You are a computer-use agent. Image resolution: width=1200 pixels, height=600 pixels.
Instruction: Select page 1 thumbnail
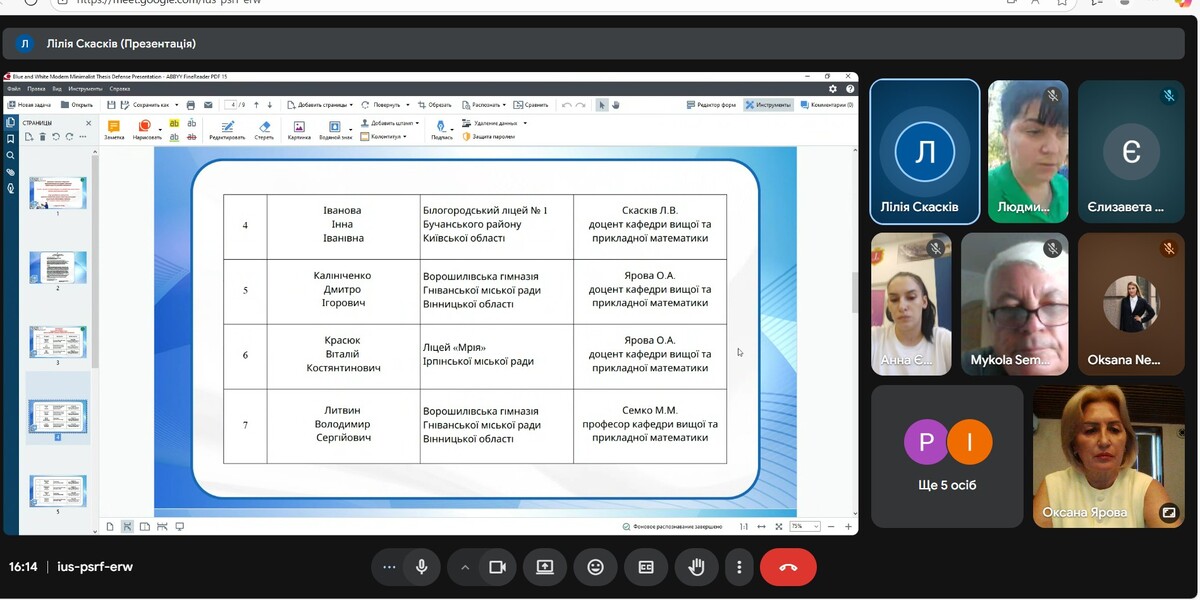coord(57,192)
